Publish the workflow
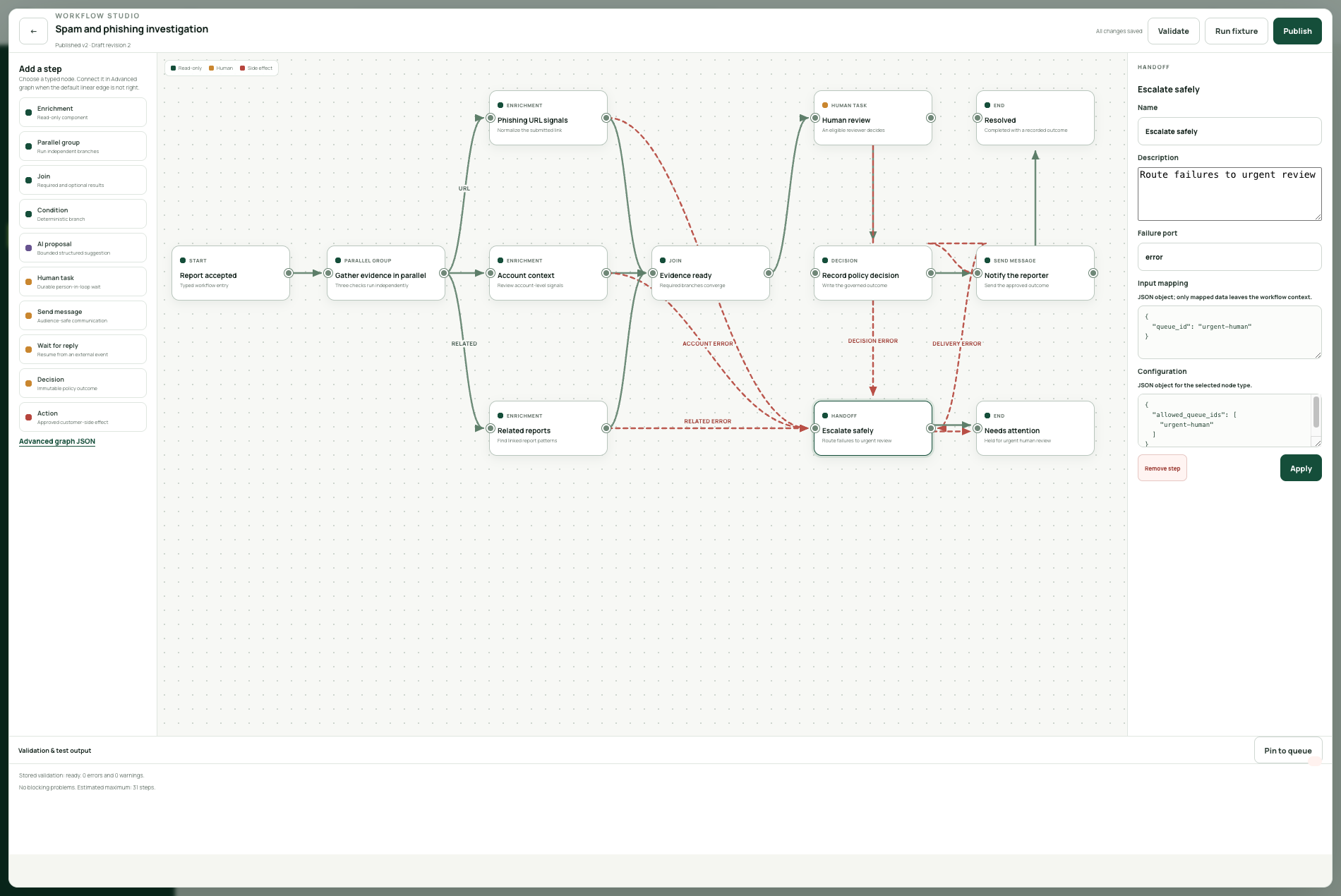Viewport: 1341px width, 896px height. pos(1297,31)
